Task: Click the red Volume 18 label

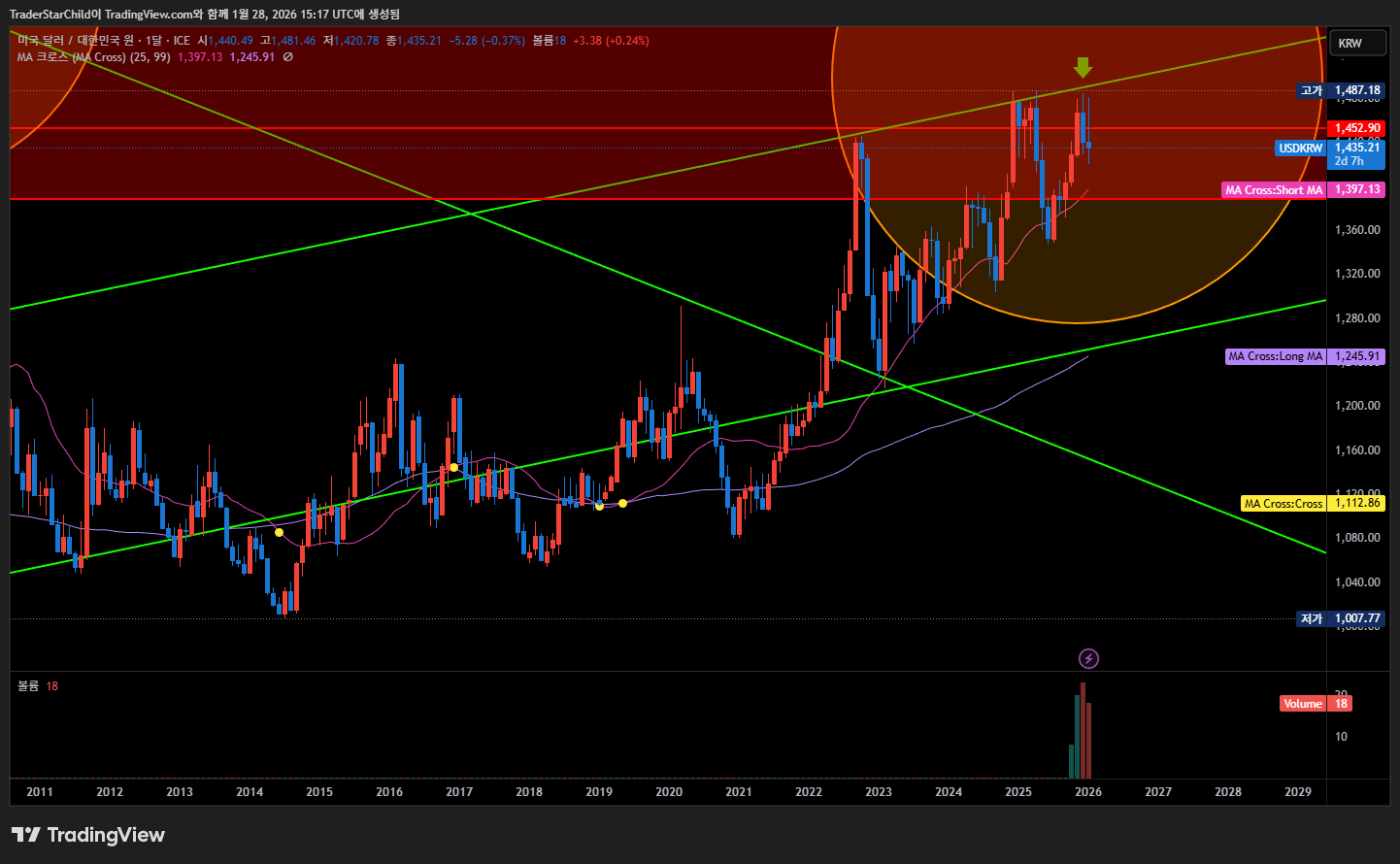Action: (1315, 704)
